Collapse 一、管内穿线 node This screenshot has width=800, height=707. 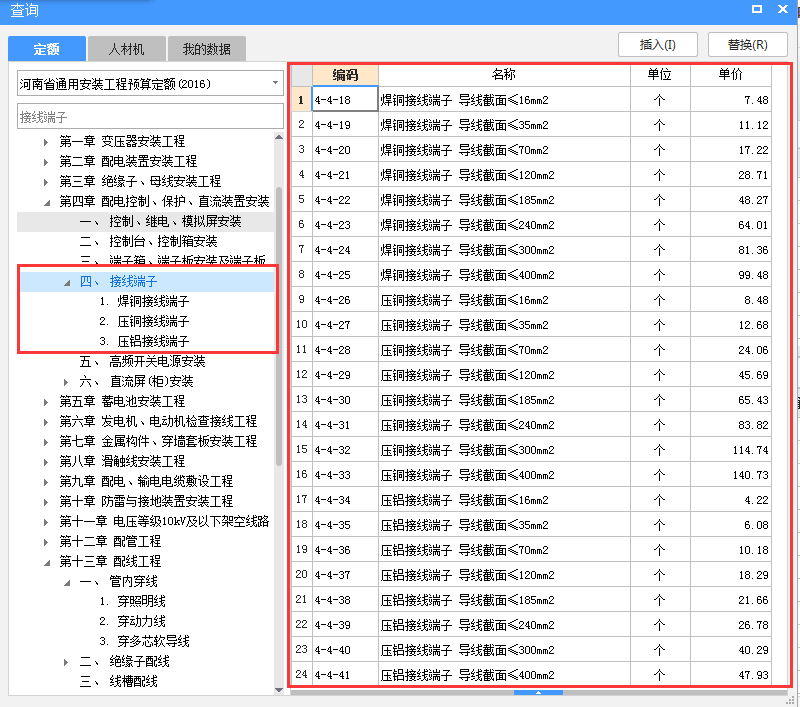point(67,583)
